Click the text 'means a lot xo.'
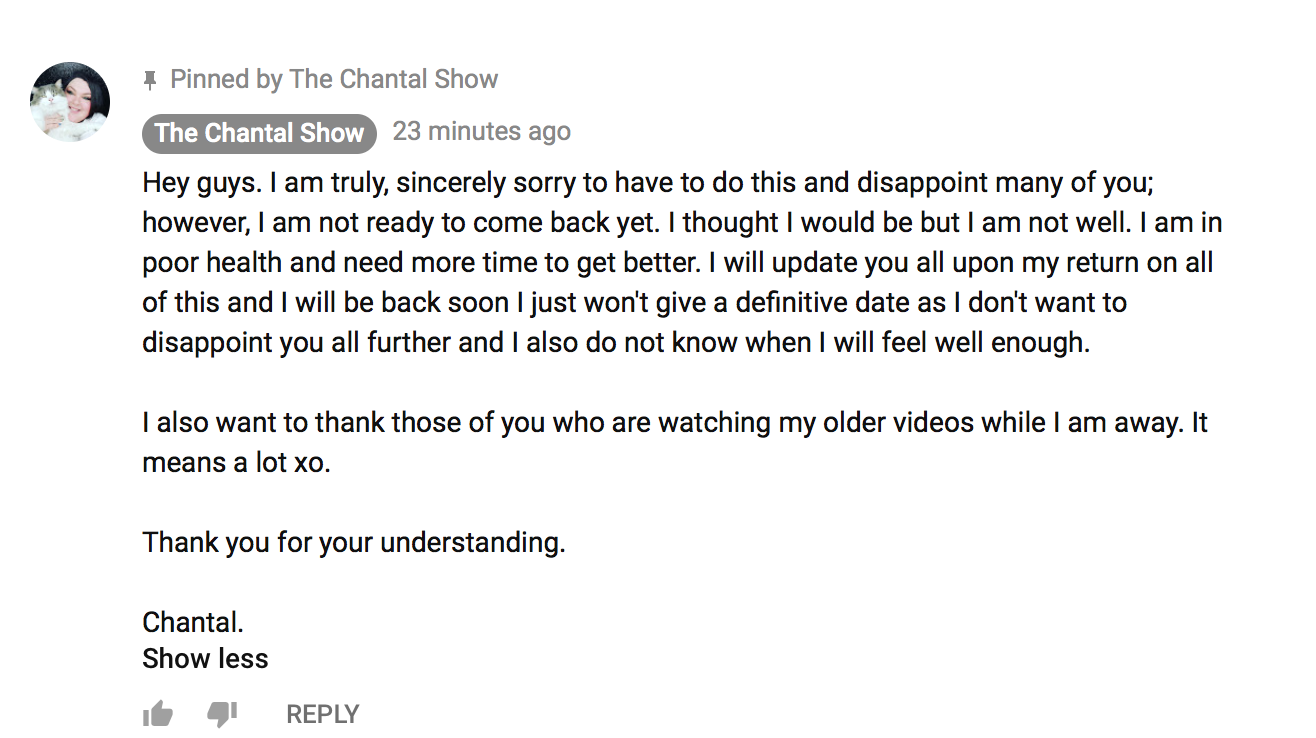This screenshot has height=738, width=1316. tap(236, 462)
